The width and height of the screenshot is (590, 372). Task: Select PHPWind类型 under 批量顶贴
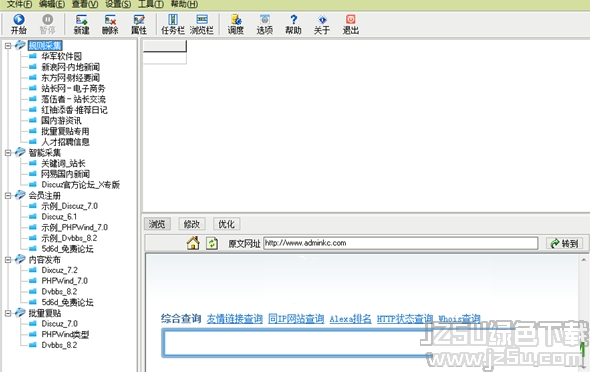(x=65, y=334)
